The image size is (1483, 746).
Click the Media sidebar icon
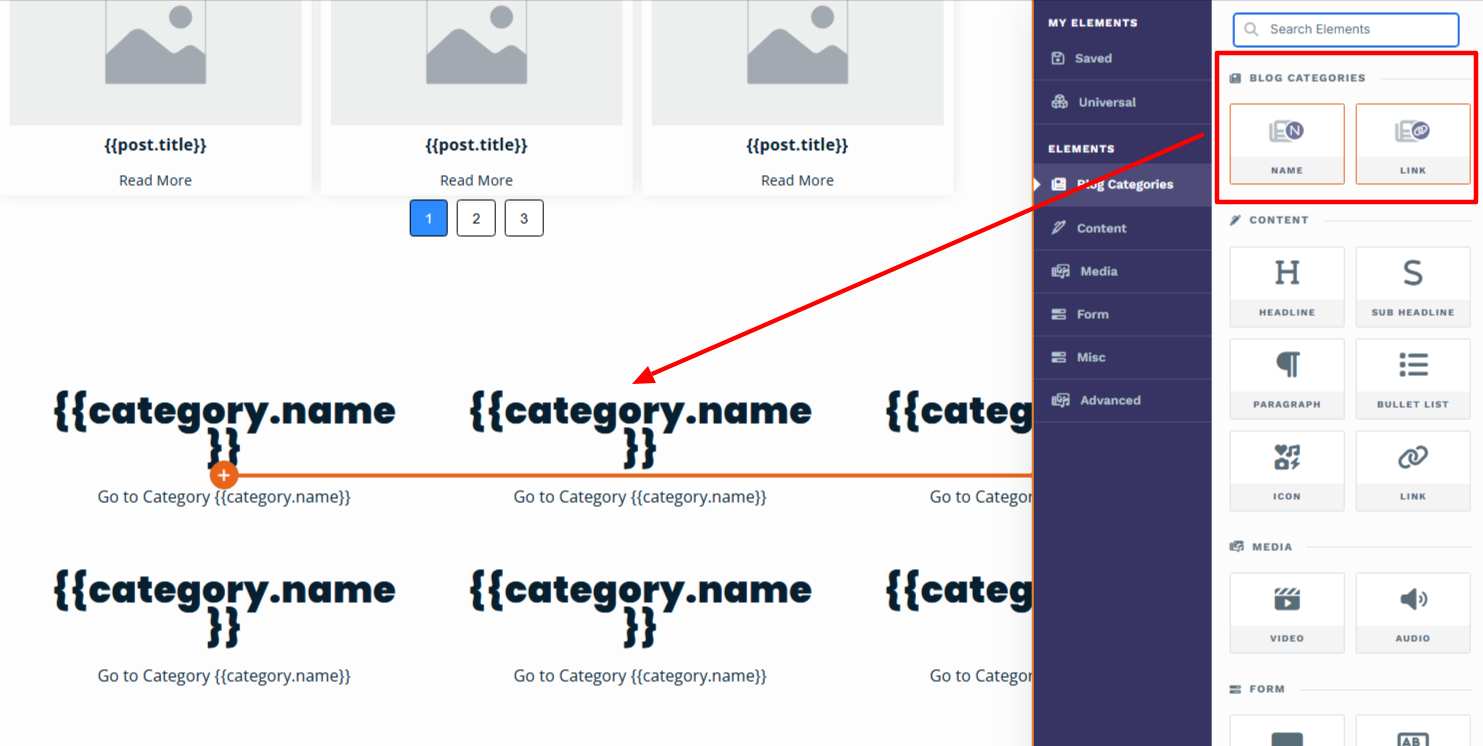(x=1061, y=271)
